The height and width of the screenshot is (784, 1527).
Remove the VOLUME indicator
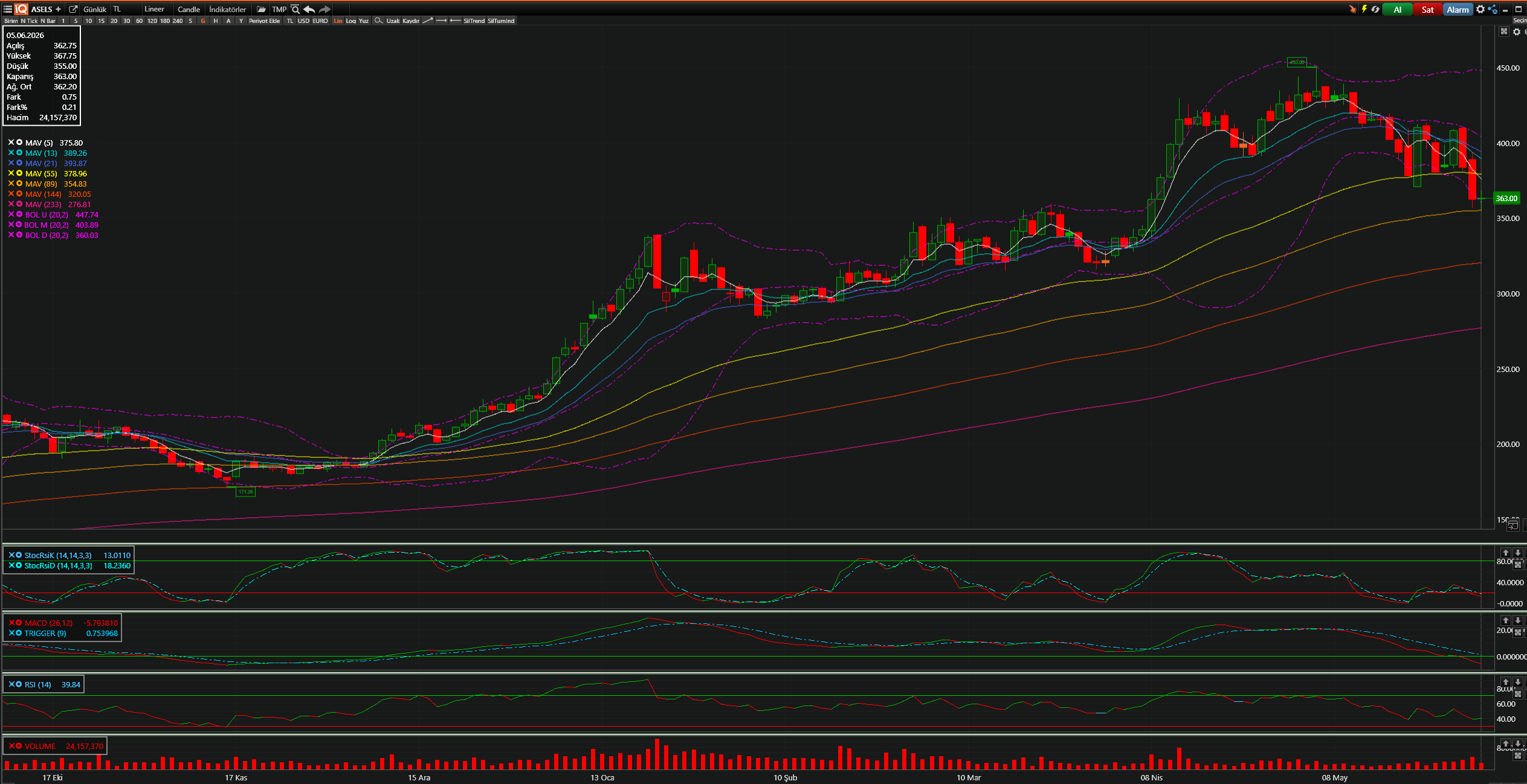pos(11,746)
